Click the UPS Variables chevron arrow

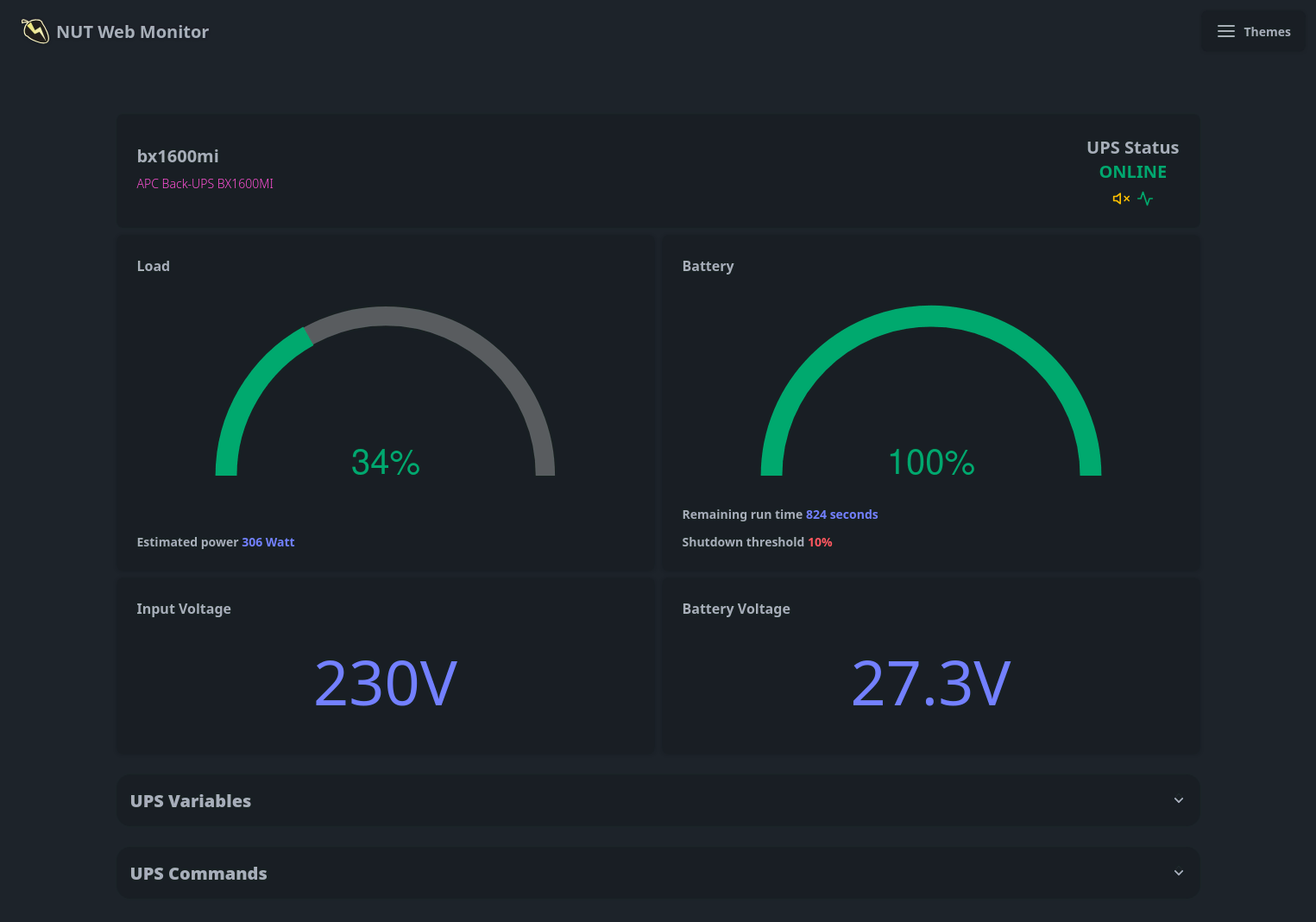click(x=1179, y=800)
